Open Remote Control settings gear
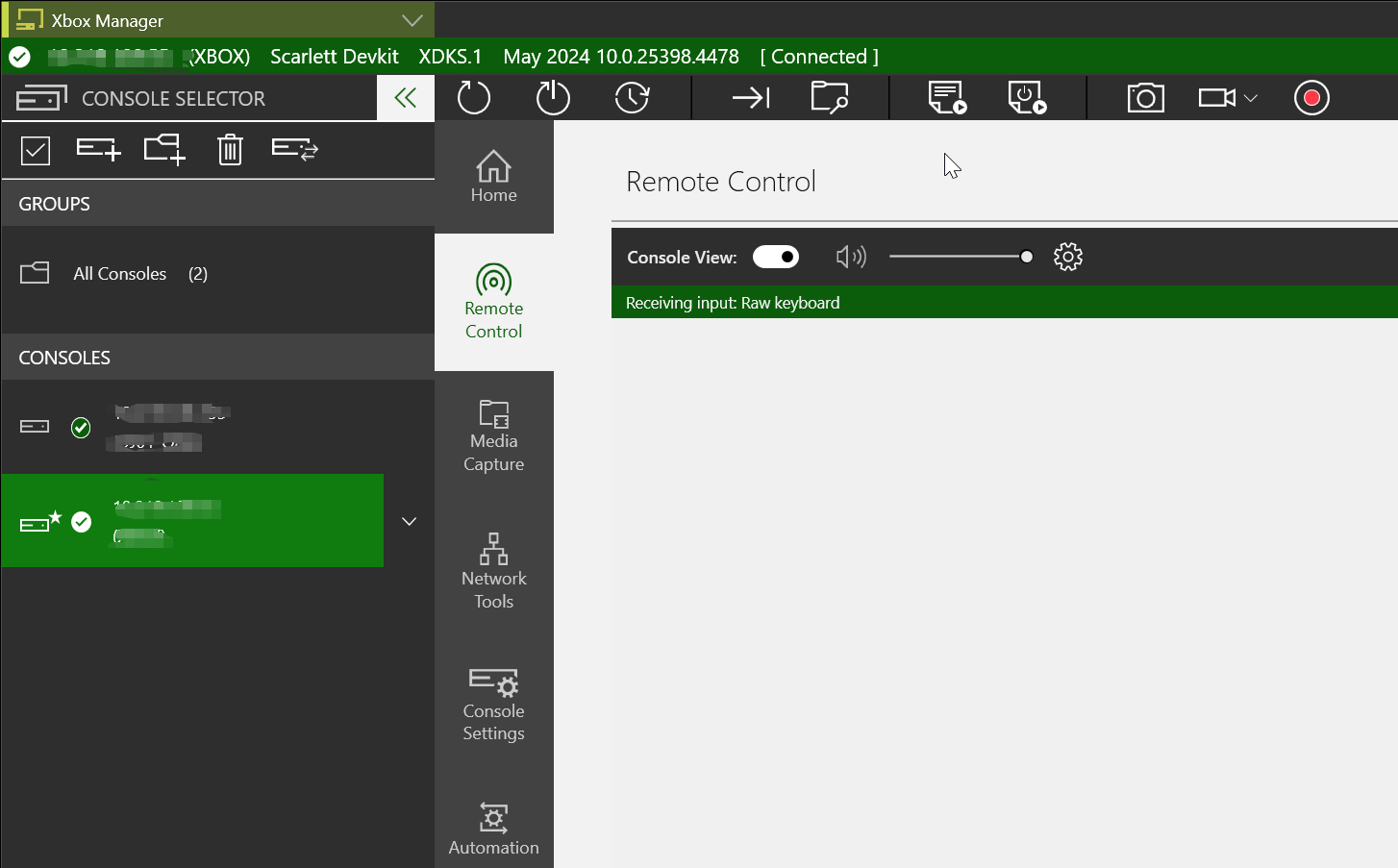 click(x=1068, y=257)
